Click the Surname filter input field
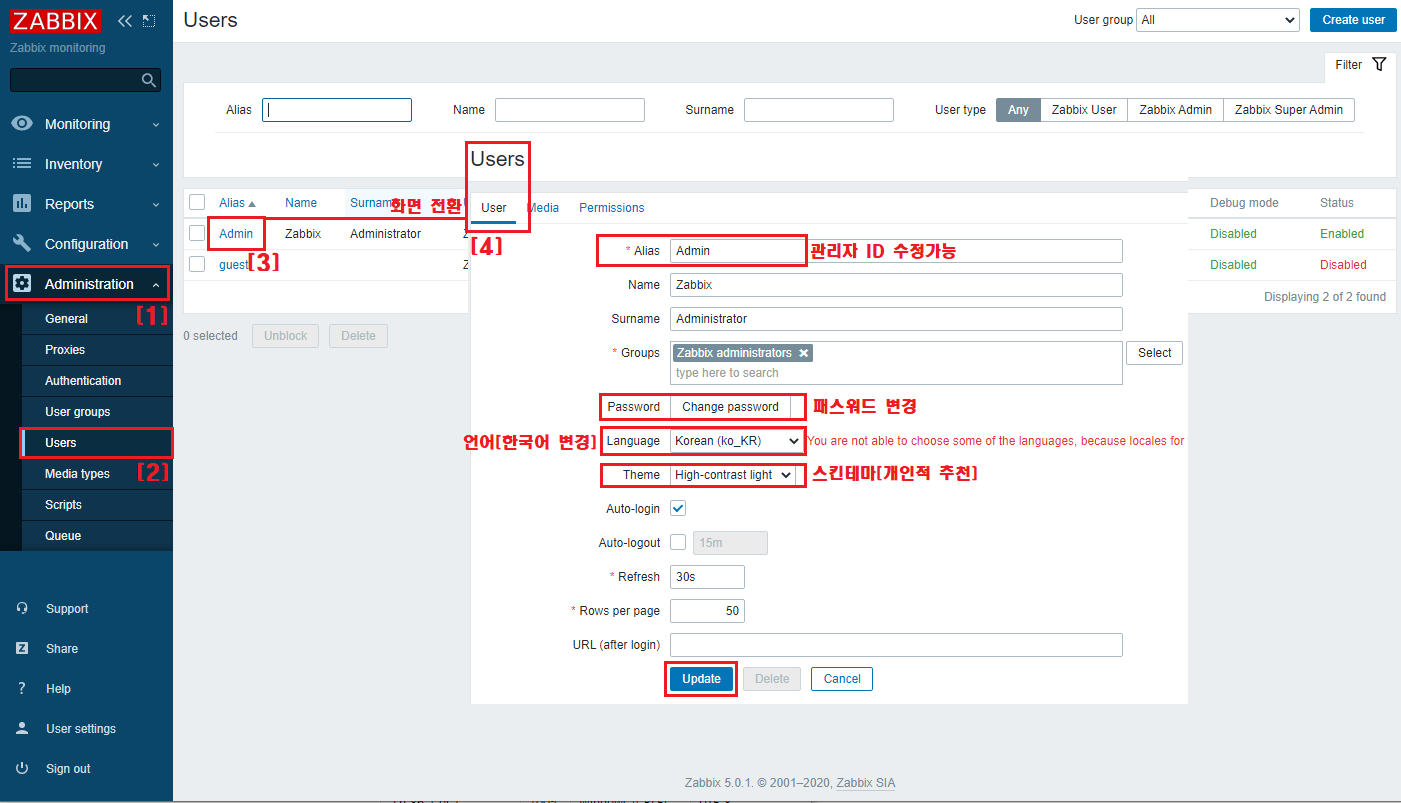This screenshot has width=1401, height=803. (x=819, y=110)
